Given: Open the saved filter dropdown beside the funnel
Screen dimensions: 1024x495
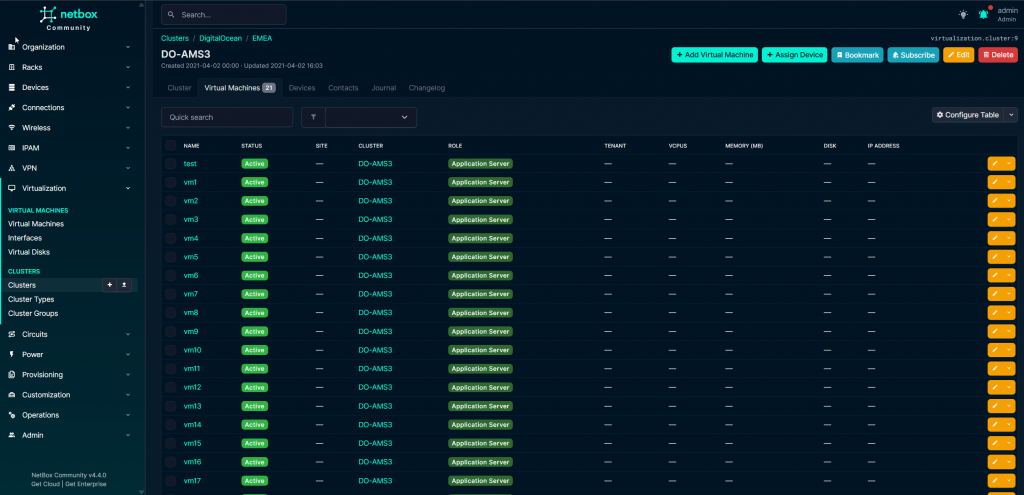Looking at the screenshot, I should coord(371,117).
